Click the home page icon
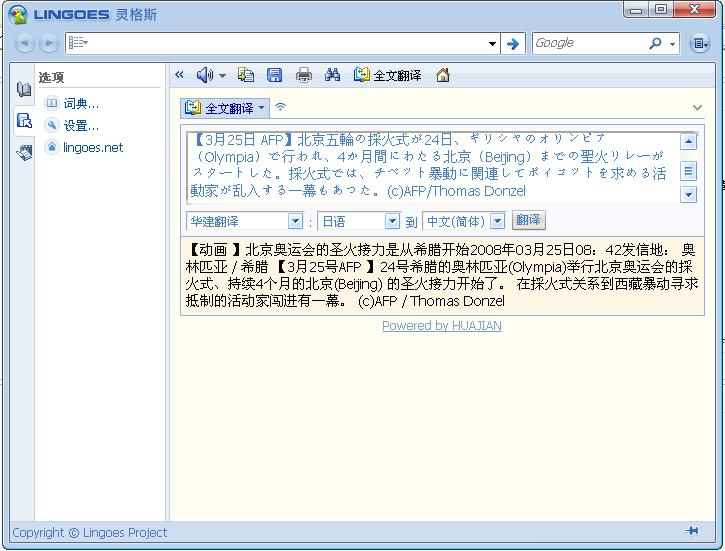This screenshot has height=551, width=725. click(442, 75)
